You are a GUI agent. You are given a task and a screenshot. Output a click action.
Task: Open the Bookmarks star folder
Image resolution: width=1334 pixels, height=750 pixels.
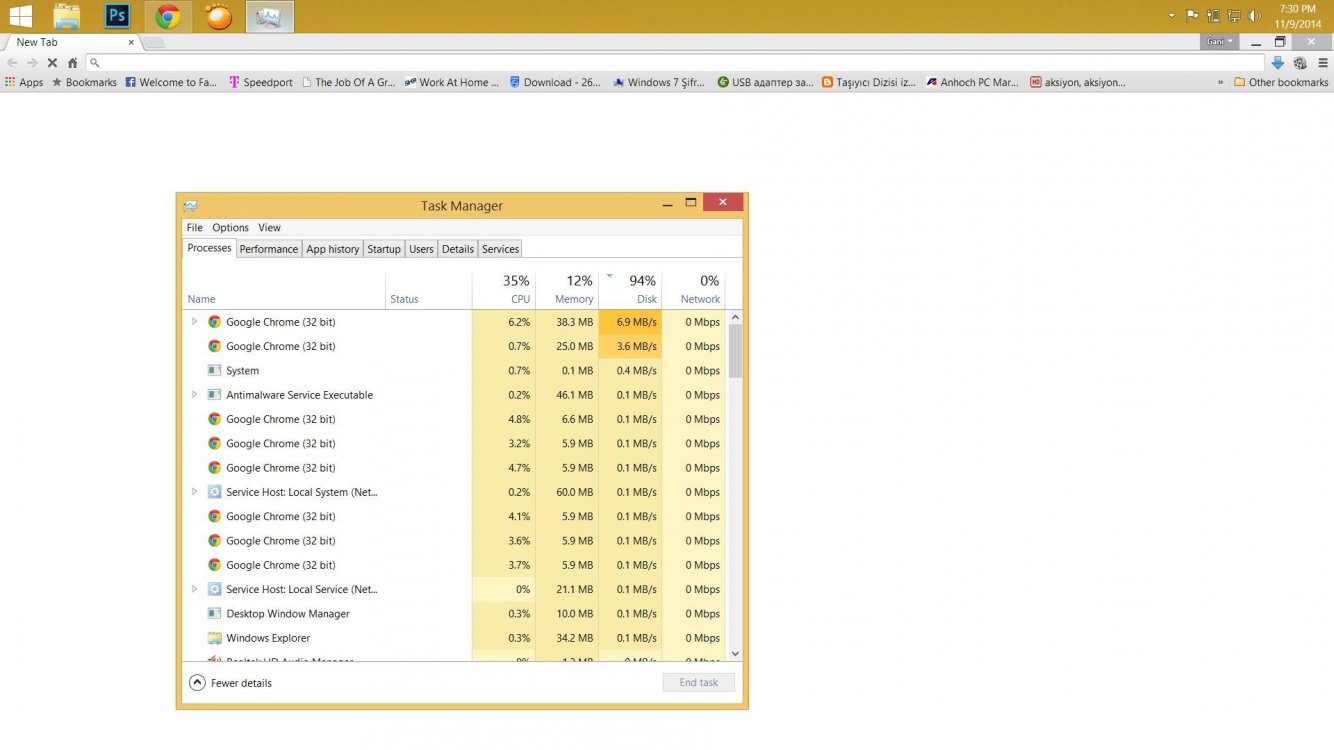[84, 82]
